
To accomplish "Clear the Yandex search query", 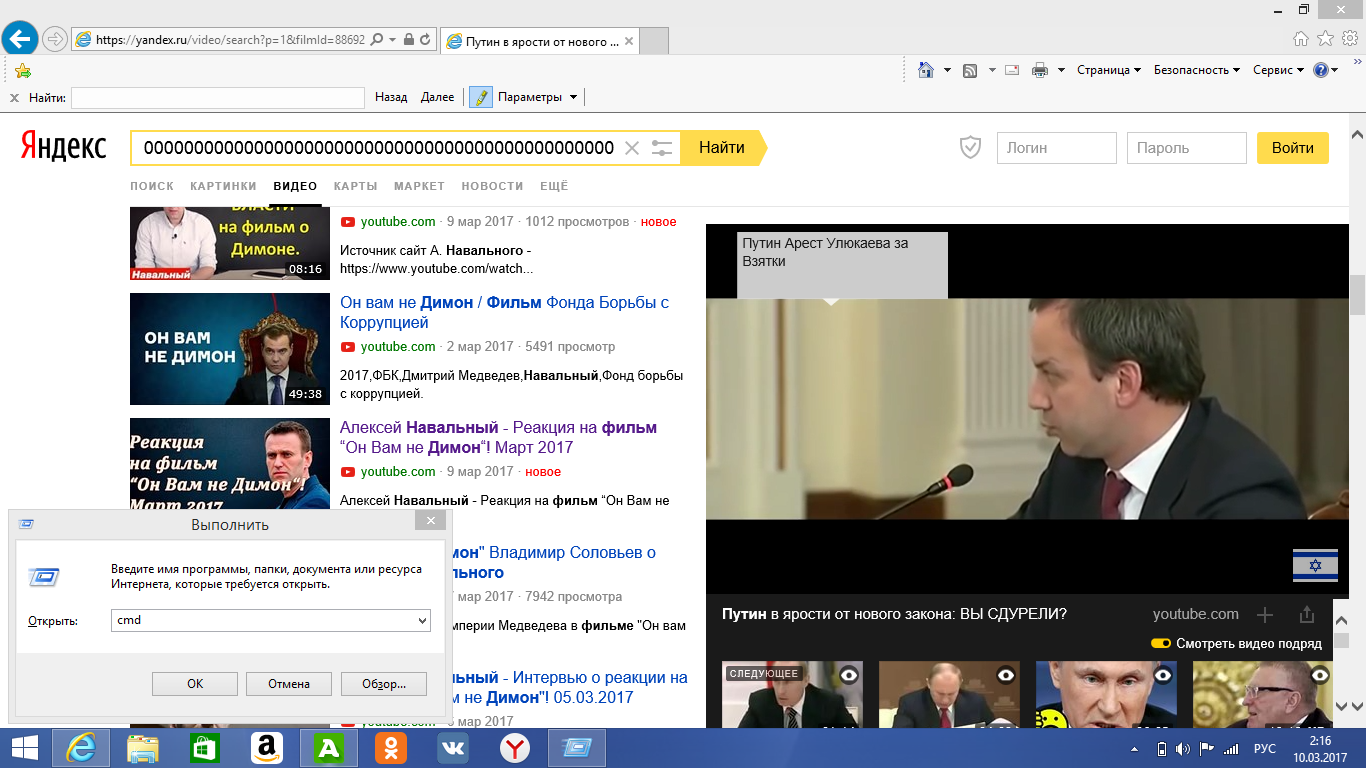I will [x=632, y=148].
